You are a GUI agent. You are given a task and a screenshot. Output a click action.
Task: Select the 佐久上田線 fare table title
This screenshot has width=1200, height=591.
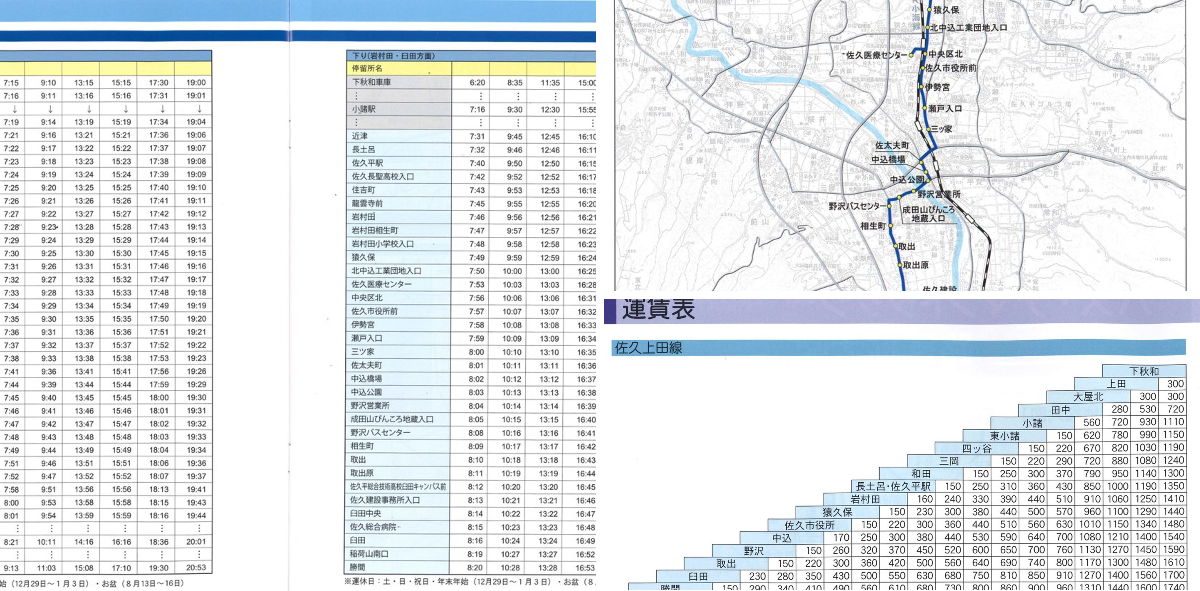pyautogui.click(x=648, y=349)
